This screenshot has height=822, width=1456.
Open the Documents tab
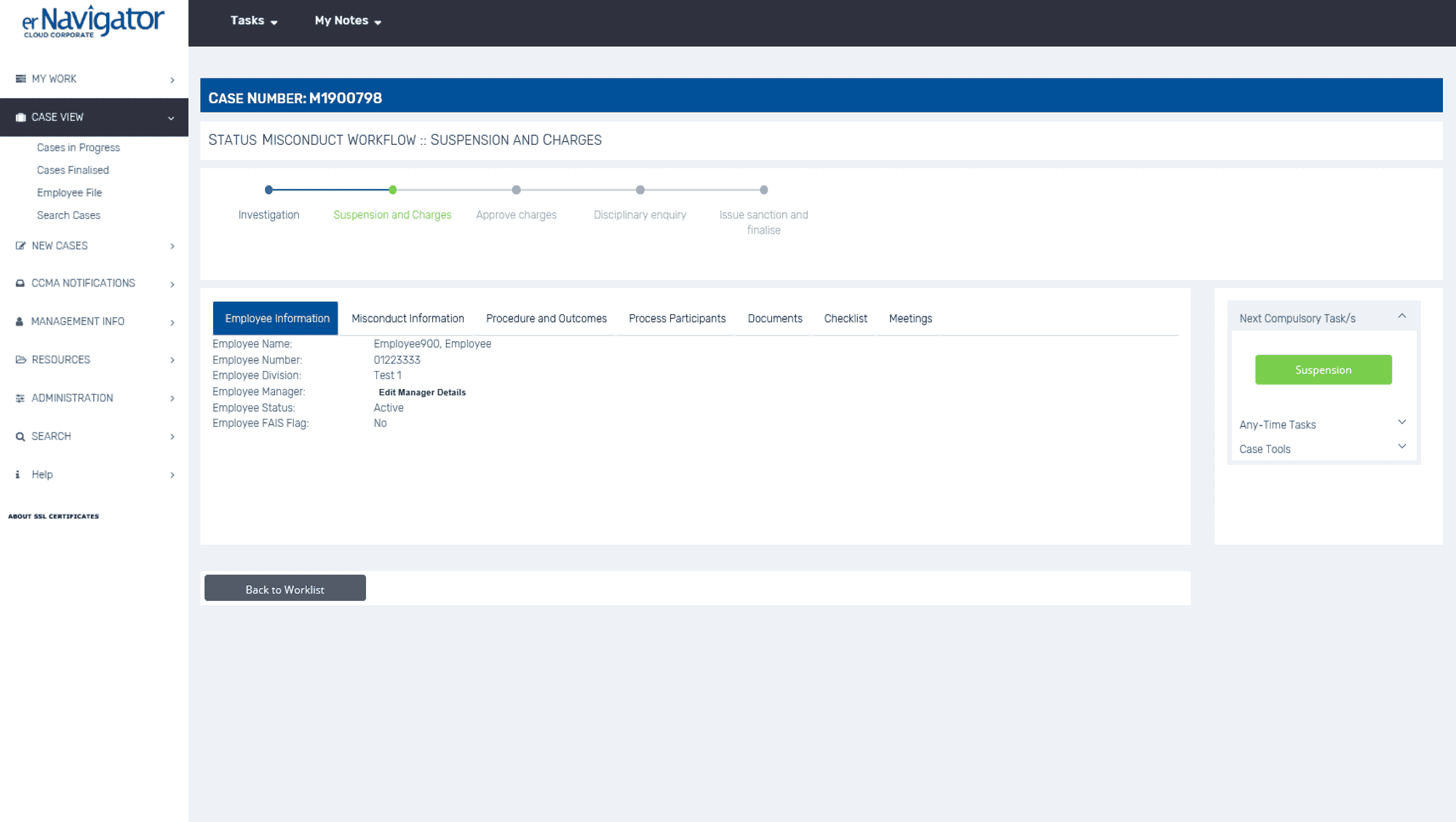point(774,318)
